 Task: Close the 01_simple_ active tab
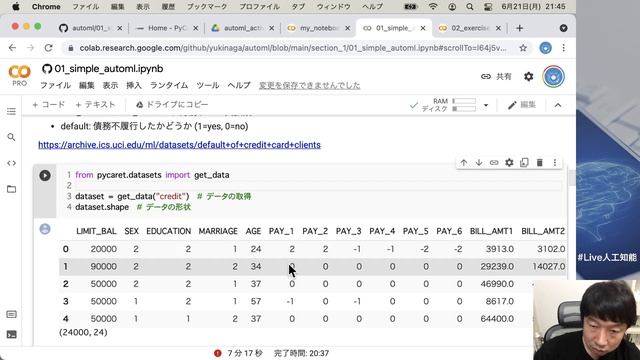[423, 28]
